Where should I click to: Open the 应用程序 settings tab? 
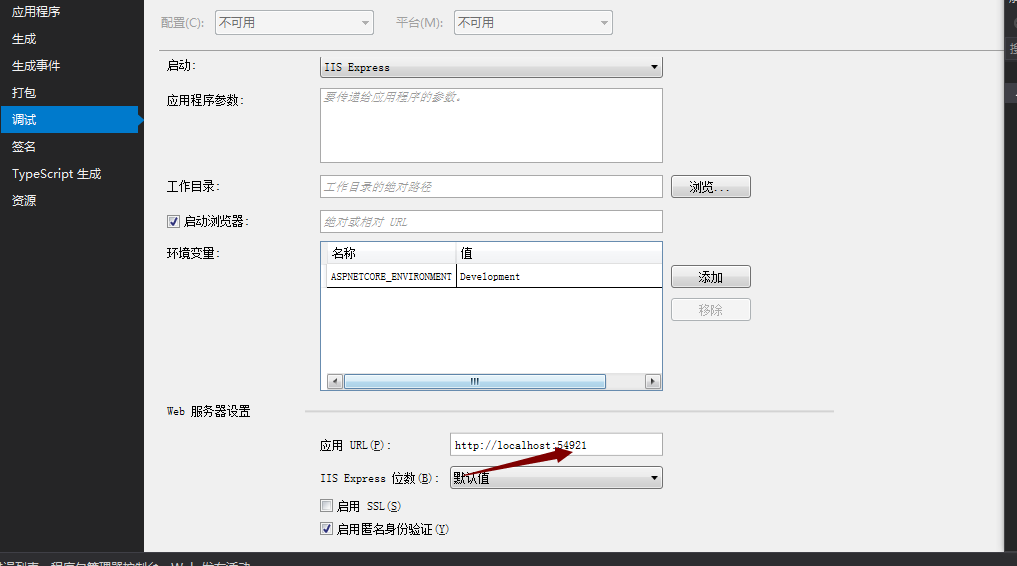tap(37, 12)
